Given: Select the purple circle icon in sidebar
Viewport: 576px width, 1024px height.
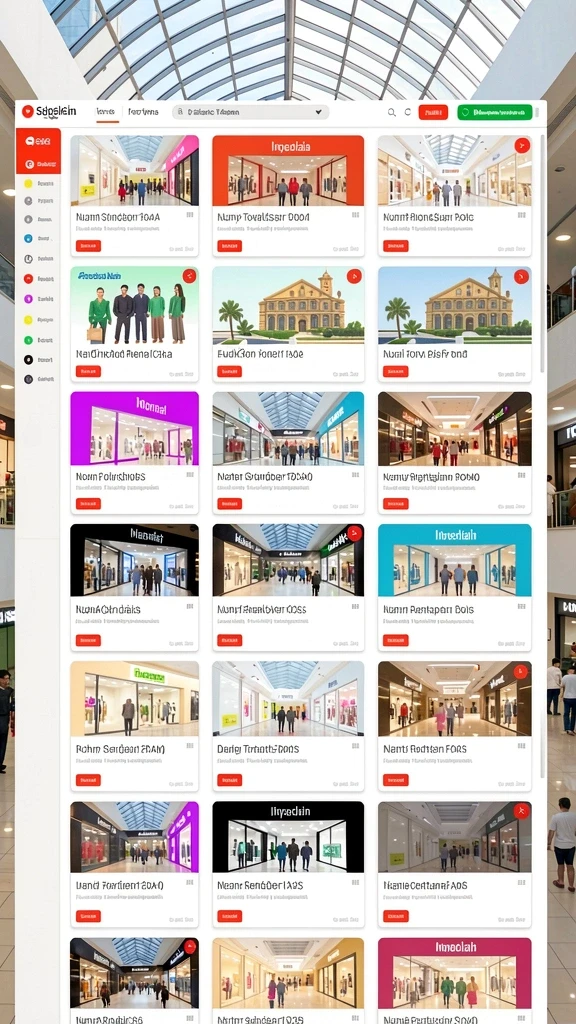Looking at the screenshot, I should [28, 298].
